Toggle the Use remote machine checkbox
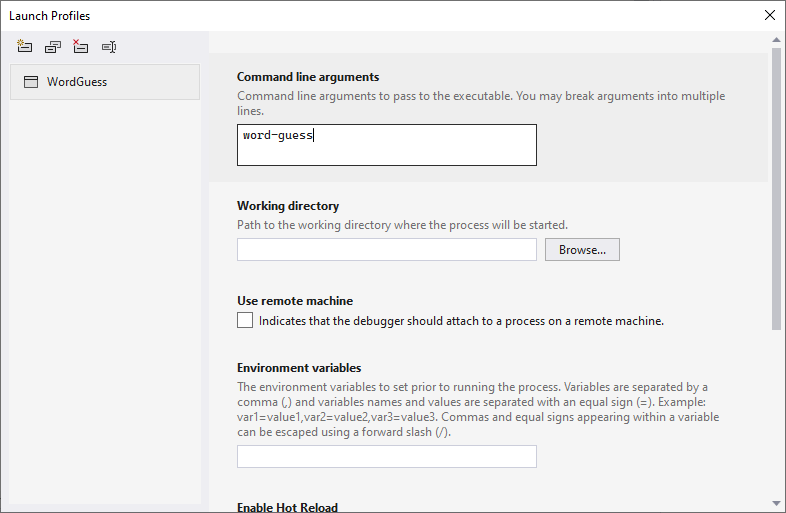This screenshot has width=786, height=513. coord(245,321)
